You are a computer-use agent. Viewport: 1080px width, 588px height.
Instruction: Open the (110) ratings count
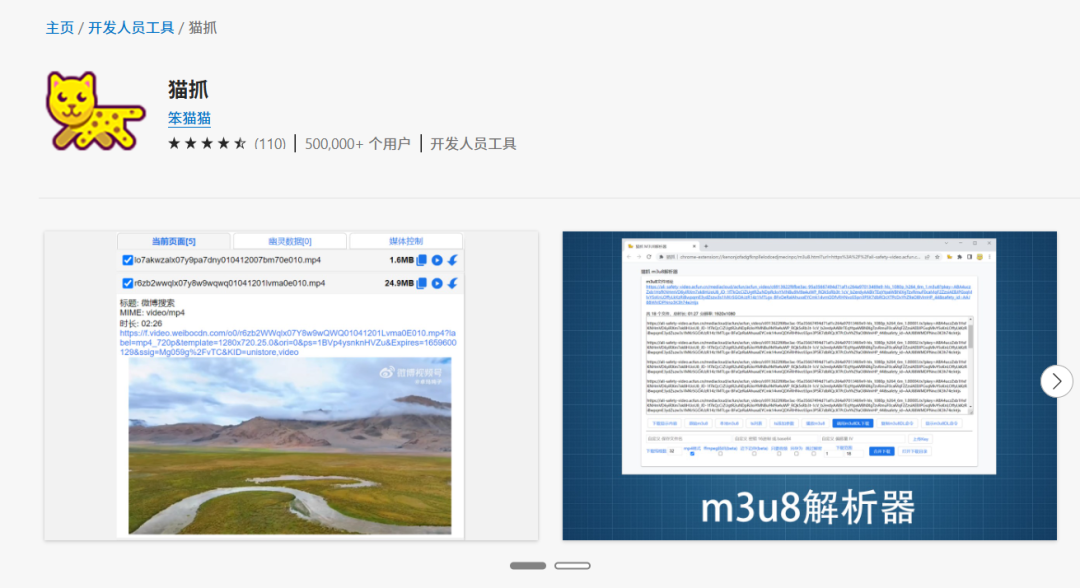pyautogui.click(x=270, y=144)
